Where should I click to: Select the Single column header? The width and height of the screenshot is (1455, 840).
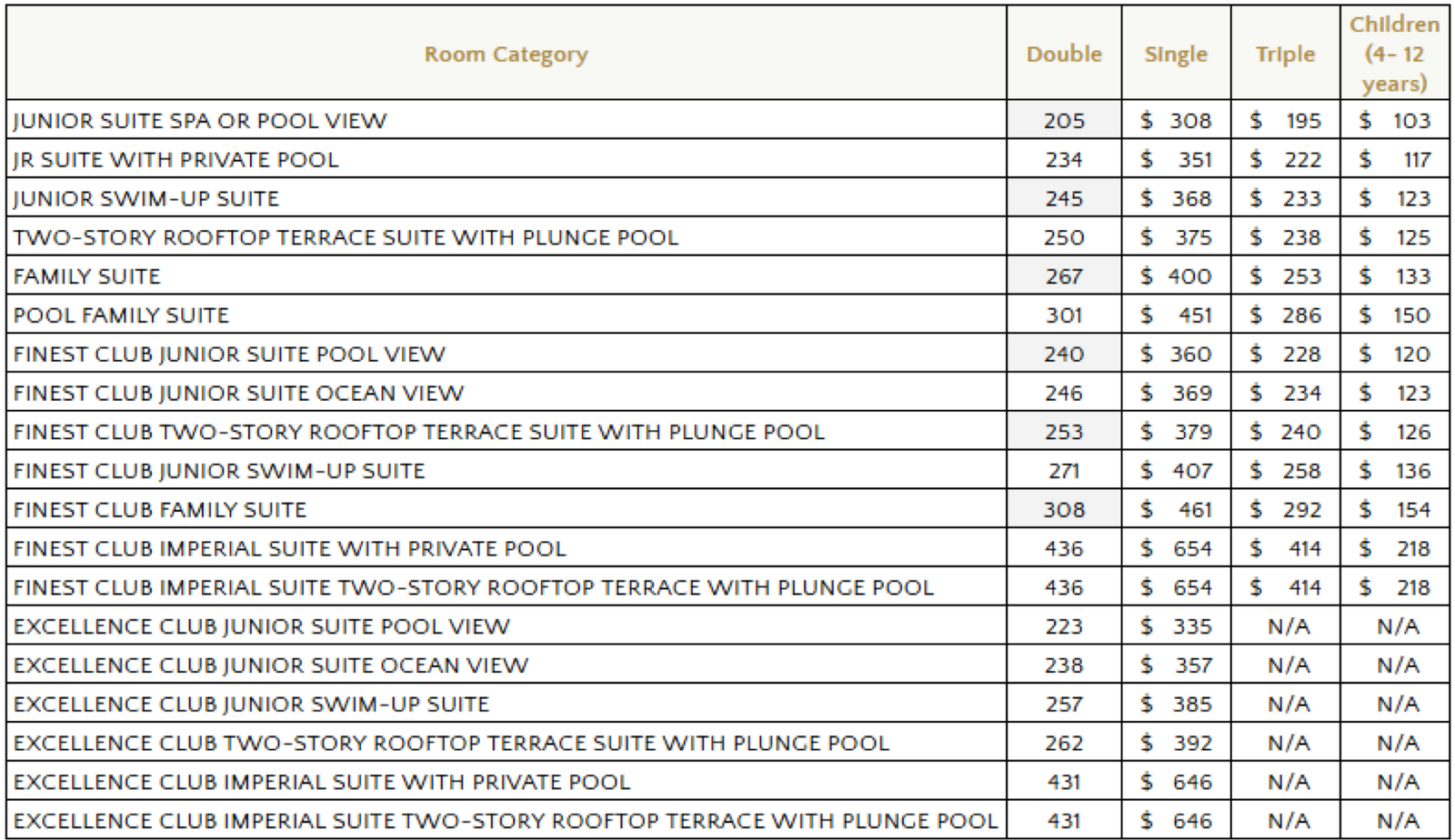(1176, 55)
